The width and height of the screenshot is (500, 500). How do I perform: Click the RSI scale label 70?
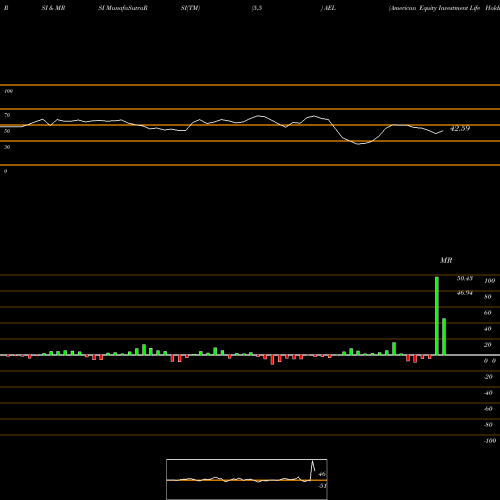point(7,115)
